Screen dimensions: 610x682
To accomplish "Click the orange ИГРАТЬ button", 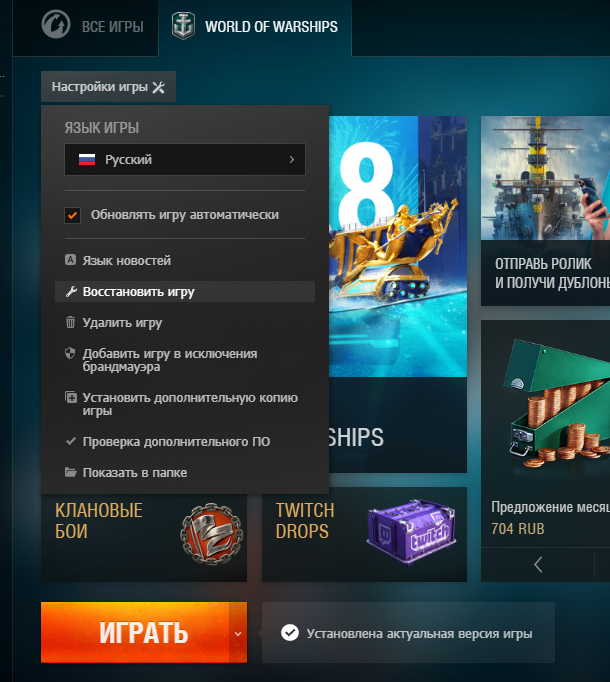I will point(135,632).
